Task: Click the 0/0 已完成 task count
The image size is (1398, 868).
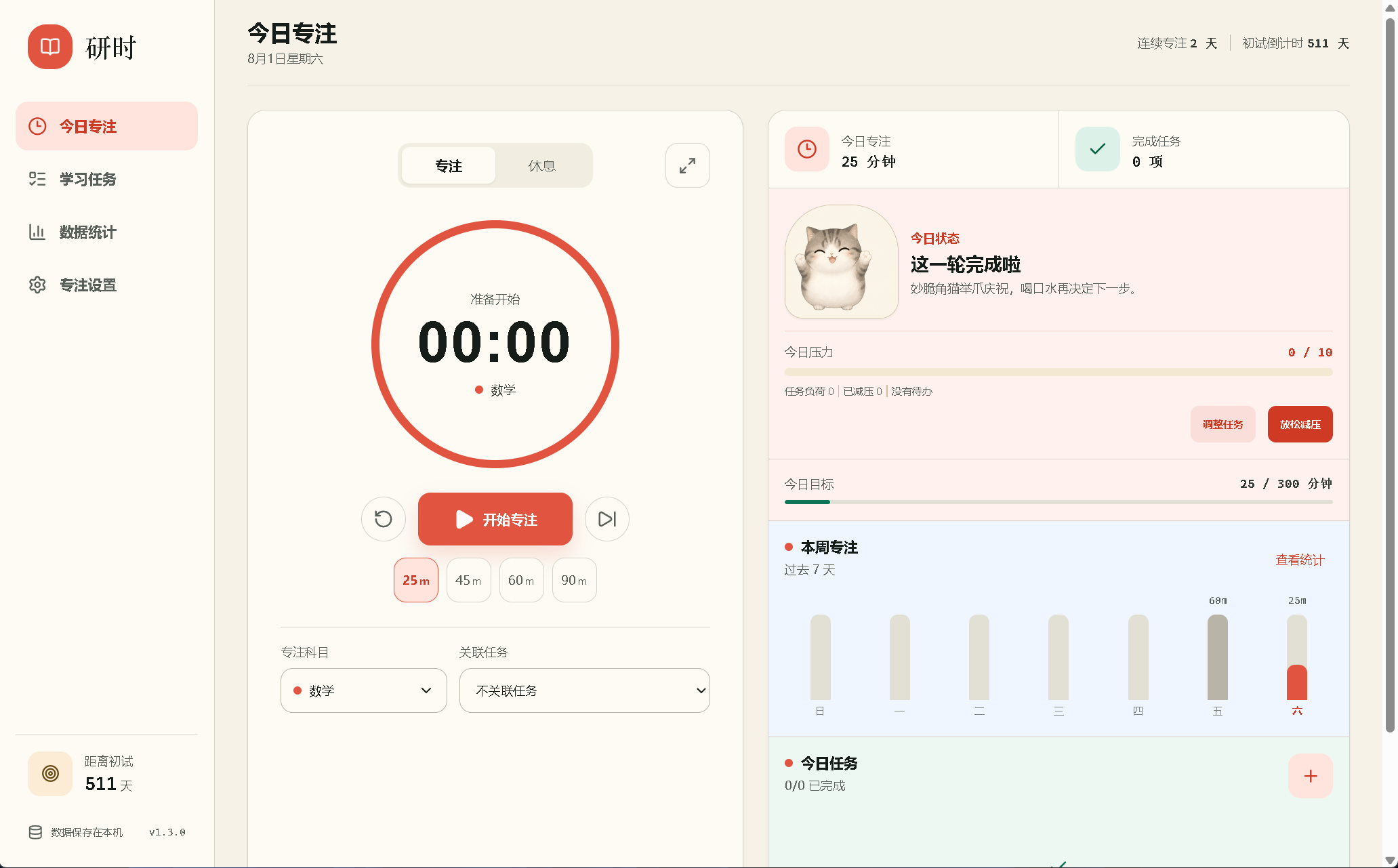Action: click(815, 785)
